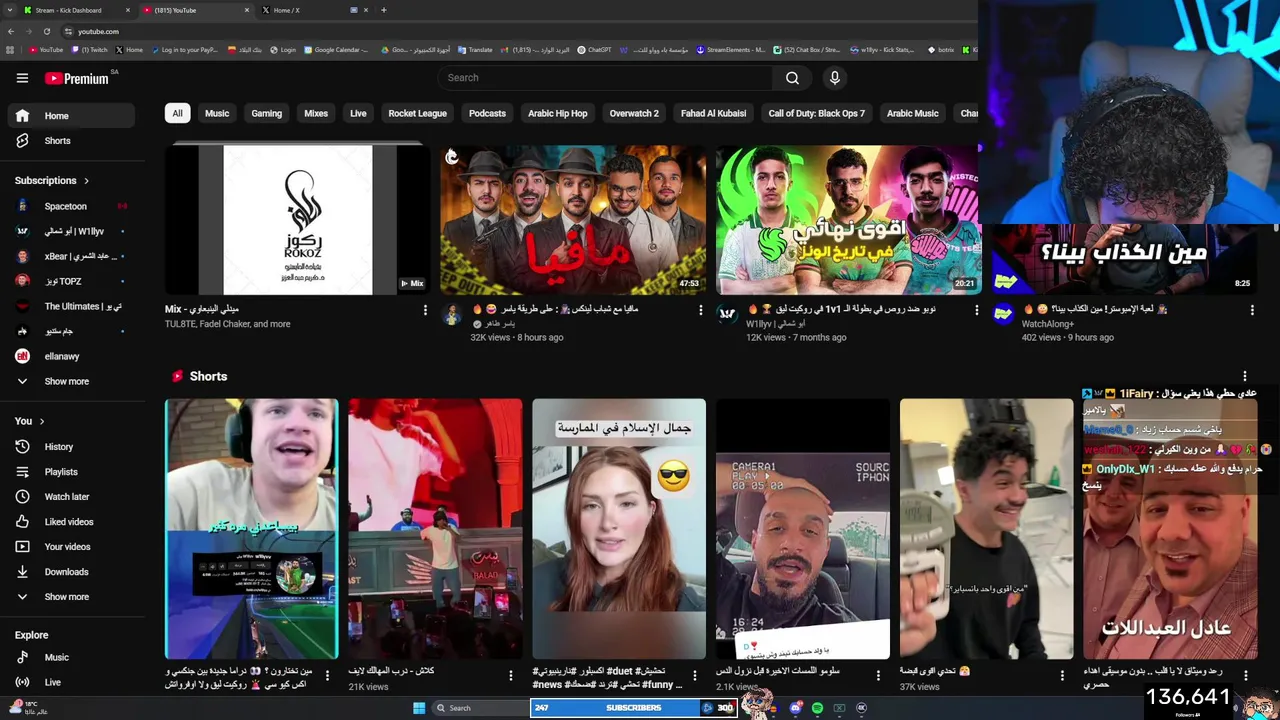This screenshot has height=720, width=1280.
Task: Start voice search with microphone icon
Action: (x=835, y=78)
